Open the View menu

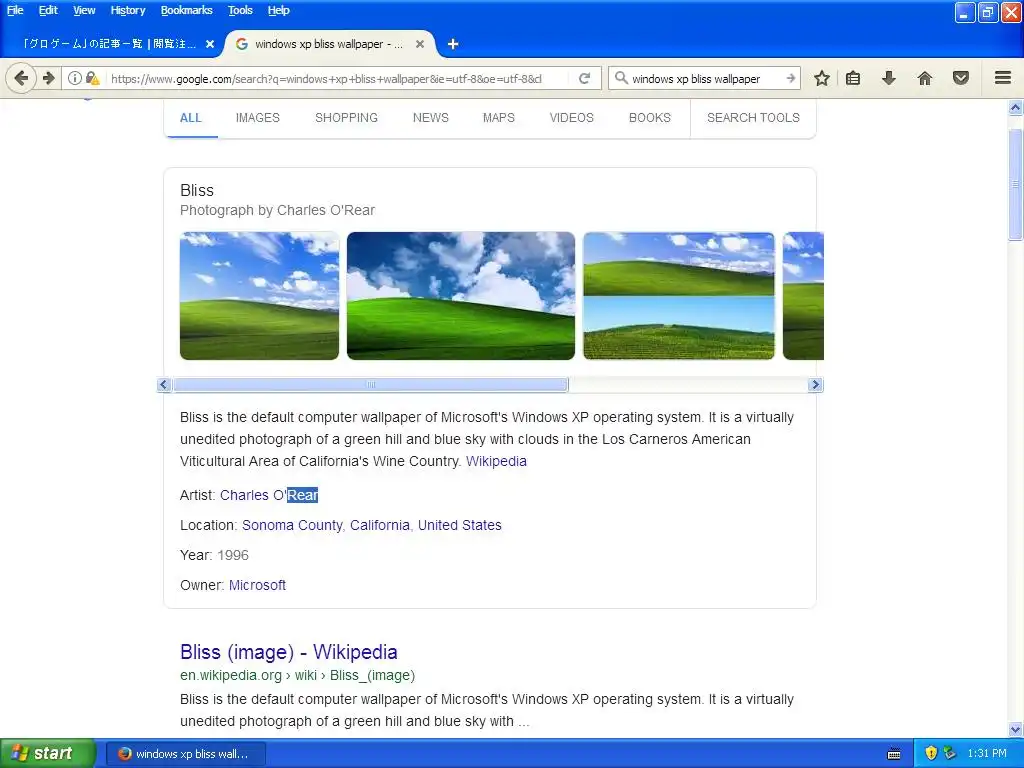pyautogui.click(x=84, y=10)
